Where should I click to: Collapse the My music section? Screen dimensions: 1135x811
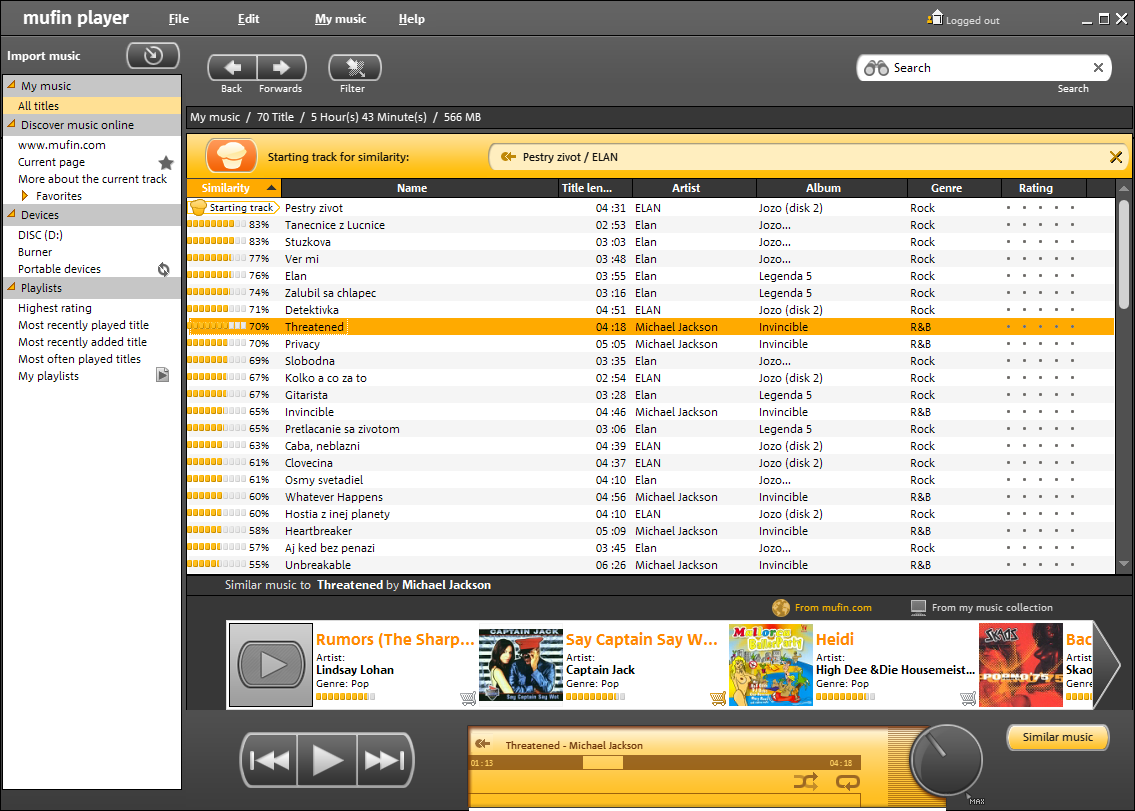click(12, 85)
